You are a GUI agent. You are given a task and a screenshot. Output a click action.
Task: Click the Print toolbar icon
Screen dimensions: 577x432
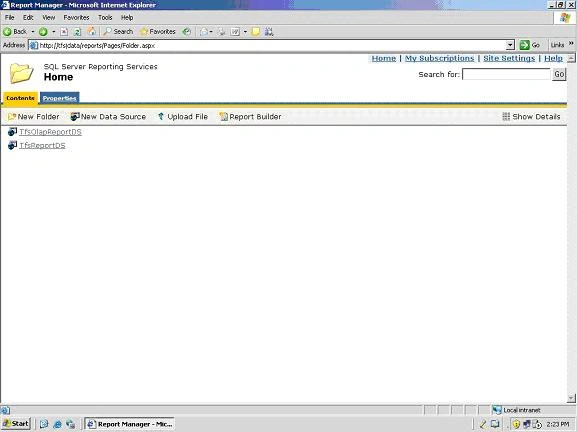(x=222, y=32)
